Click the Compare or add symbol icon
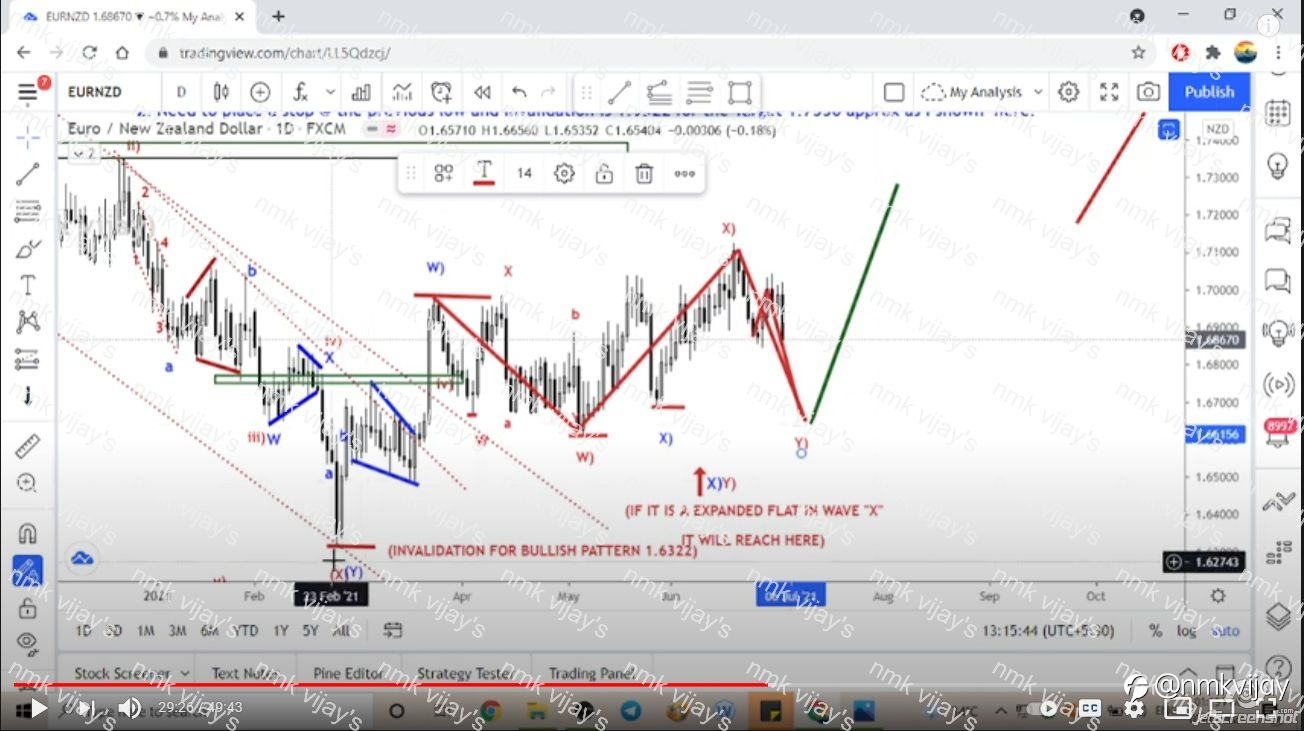Screen dimensions: 1304x731 point(260,92)
